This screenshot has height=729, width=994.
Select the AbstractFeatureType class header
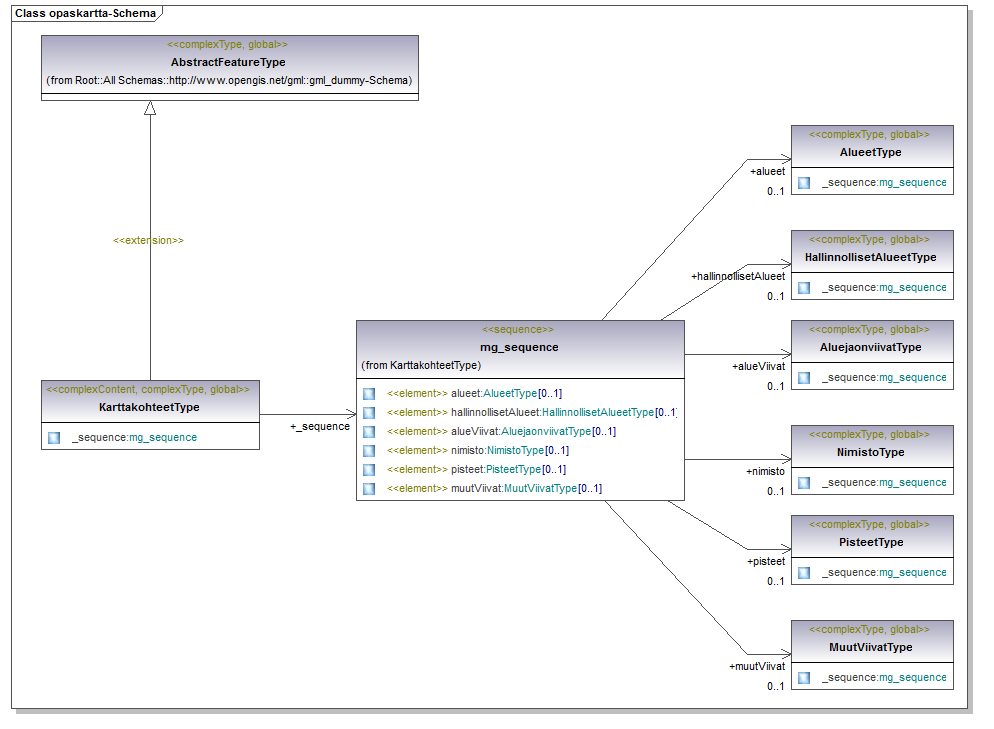pos(228,62)
